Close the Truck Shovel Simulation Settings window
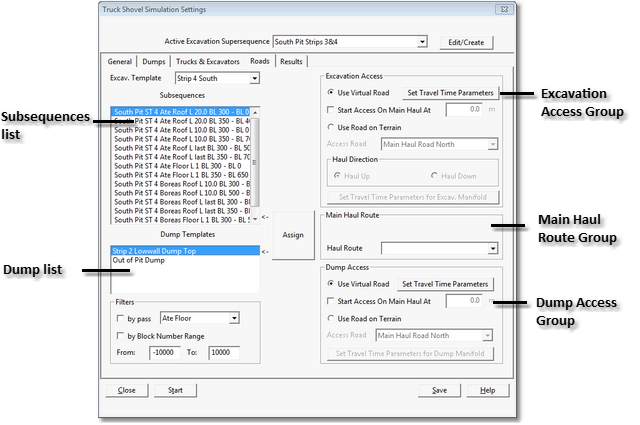The width and height of the screenshot is (640, 425). tap(504, 9)
